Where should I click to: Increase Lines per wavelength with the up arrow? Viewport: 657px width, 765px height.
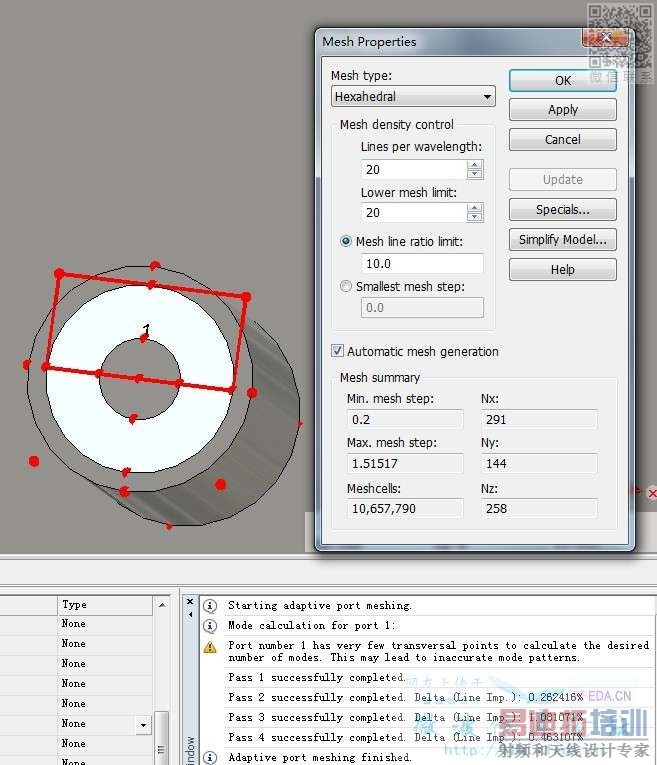pos(474,165)
